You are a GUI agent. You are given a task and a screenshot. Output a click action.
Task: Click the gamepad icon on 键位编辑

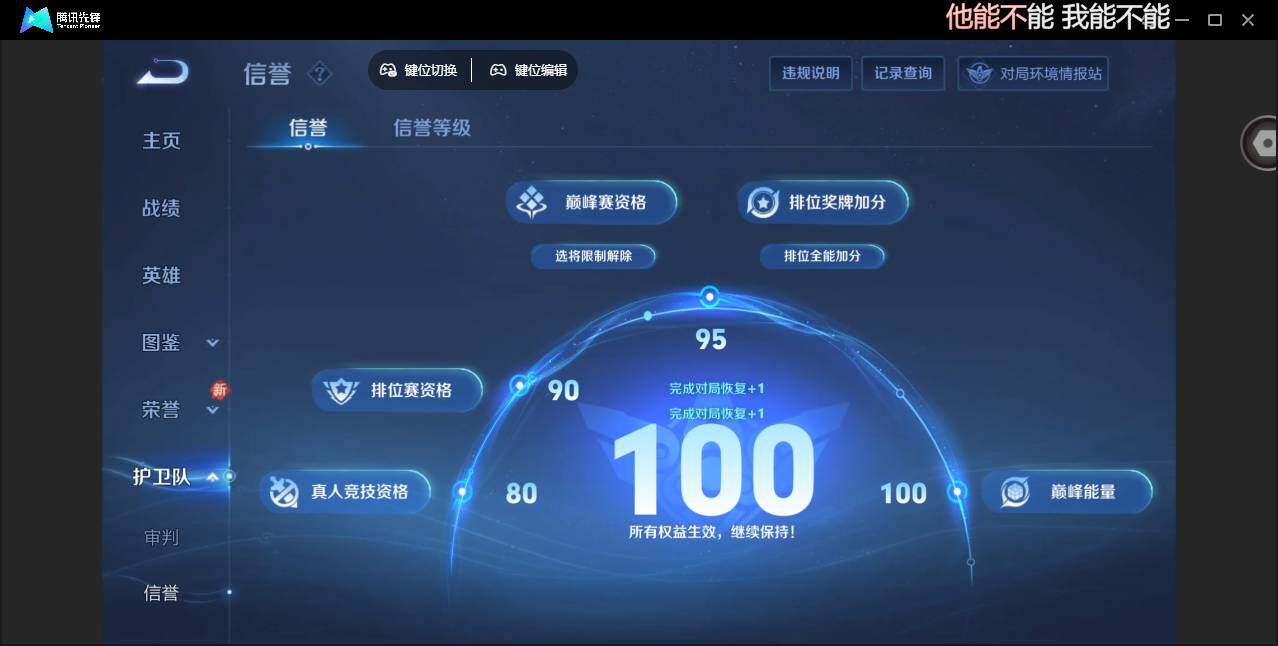click(x=497, y=70)
